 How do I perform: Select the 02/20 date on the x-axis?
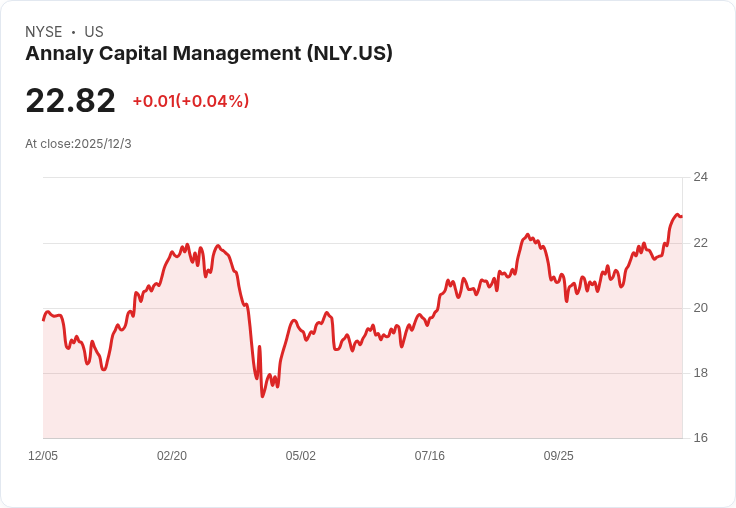[x=172, y=456]
